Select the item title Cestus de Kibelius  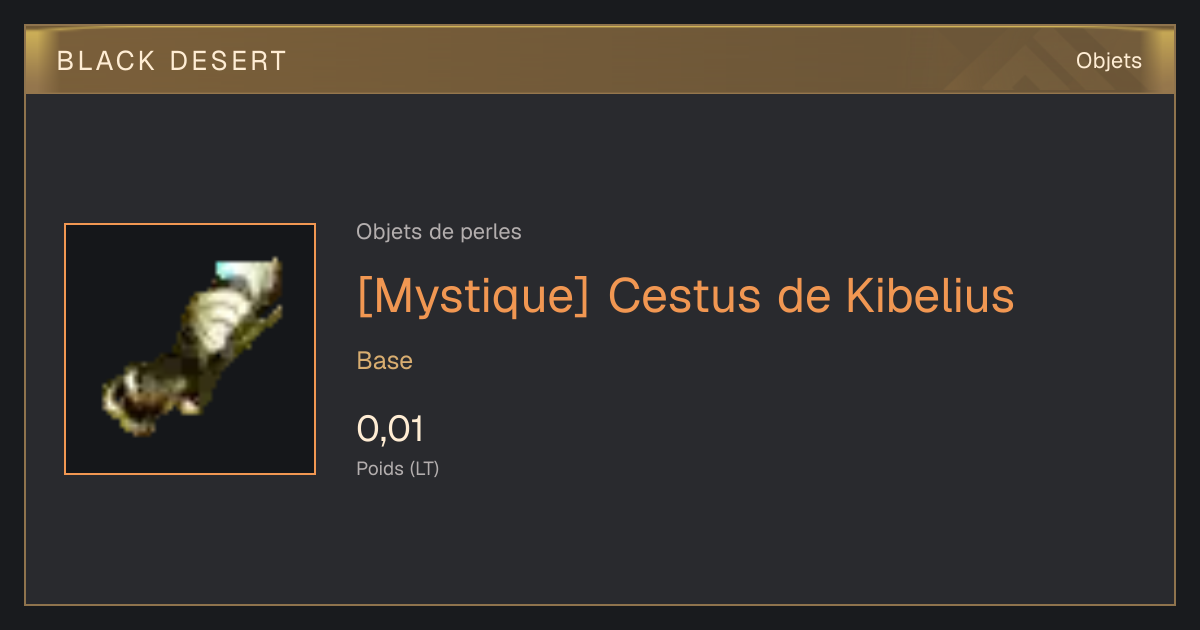(686, 296)
